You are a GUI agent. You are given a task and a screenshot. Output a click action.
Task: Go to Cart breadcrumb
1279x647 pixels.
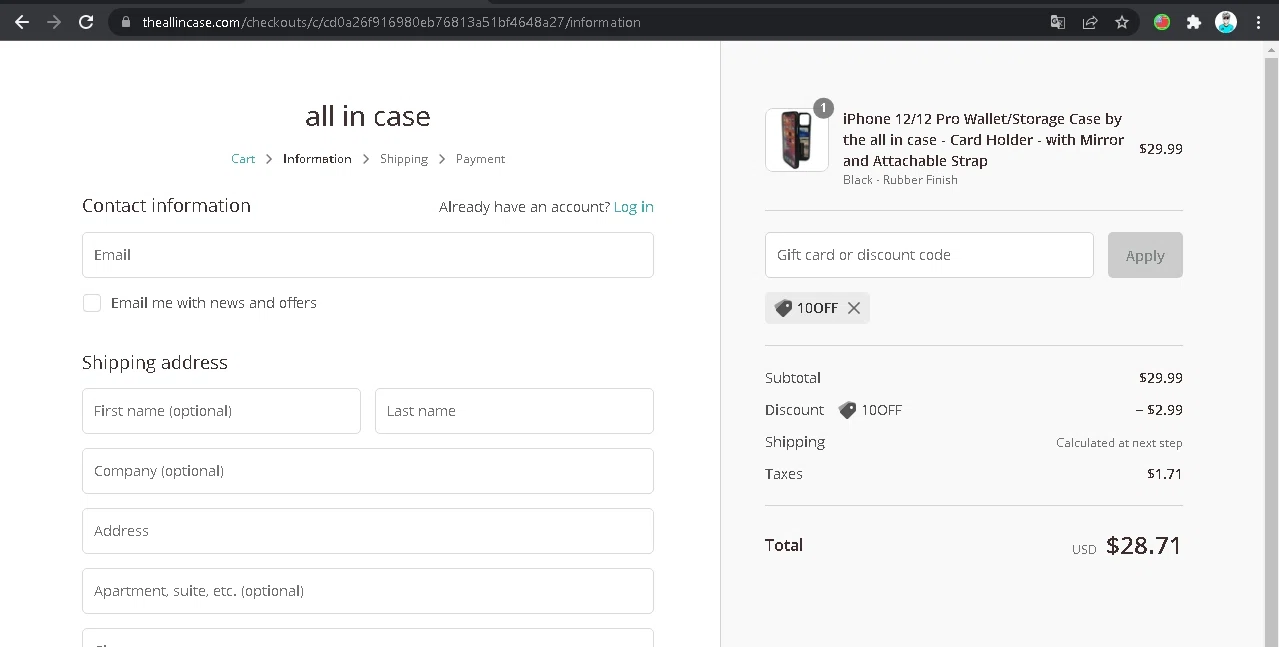pos(243,159)
